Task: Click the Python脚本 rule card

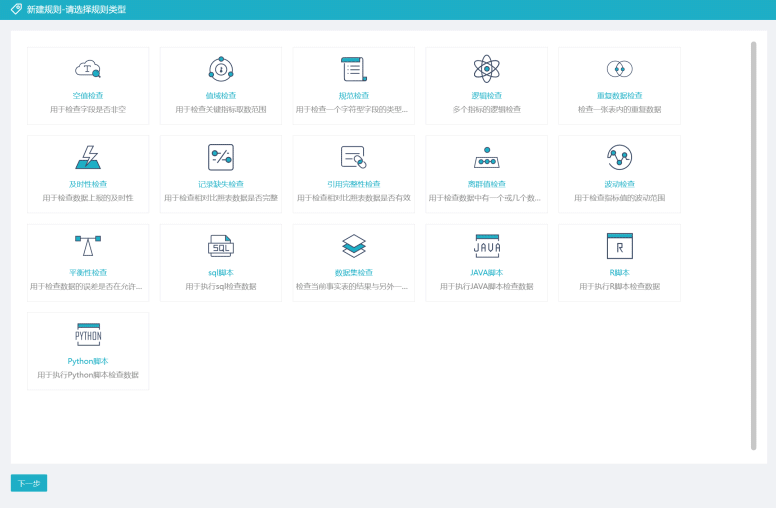Action: coord(88,351)
